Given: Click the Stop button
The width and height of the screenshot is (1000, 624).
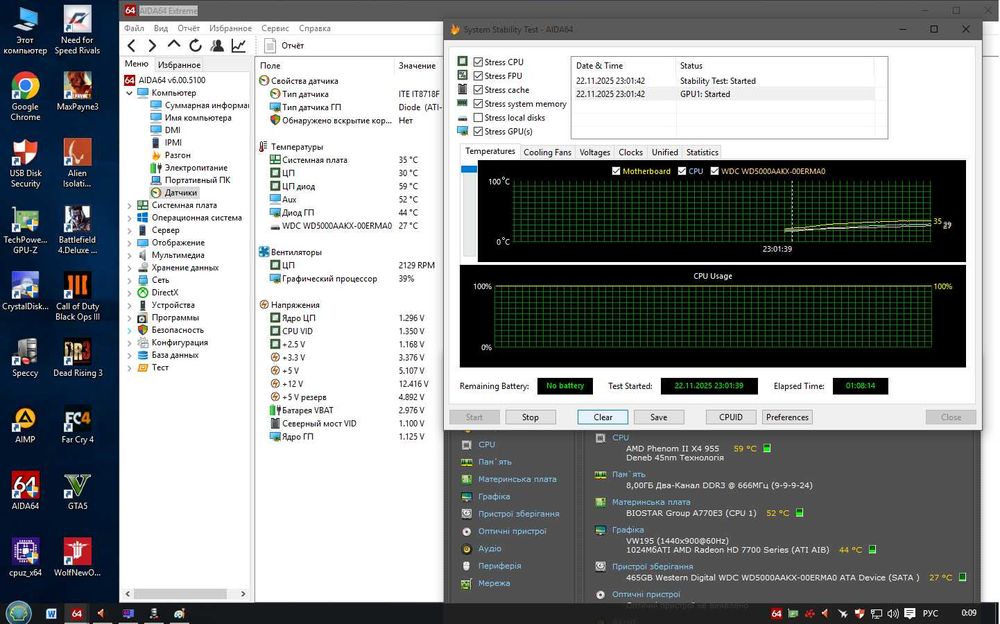Looking at the screenshot, I should coord(530,417).
